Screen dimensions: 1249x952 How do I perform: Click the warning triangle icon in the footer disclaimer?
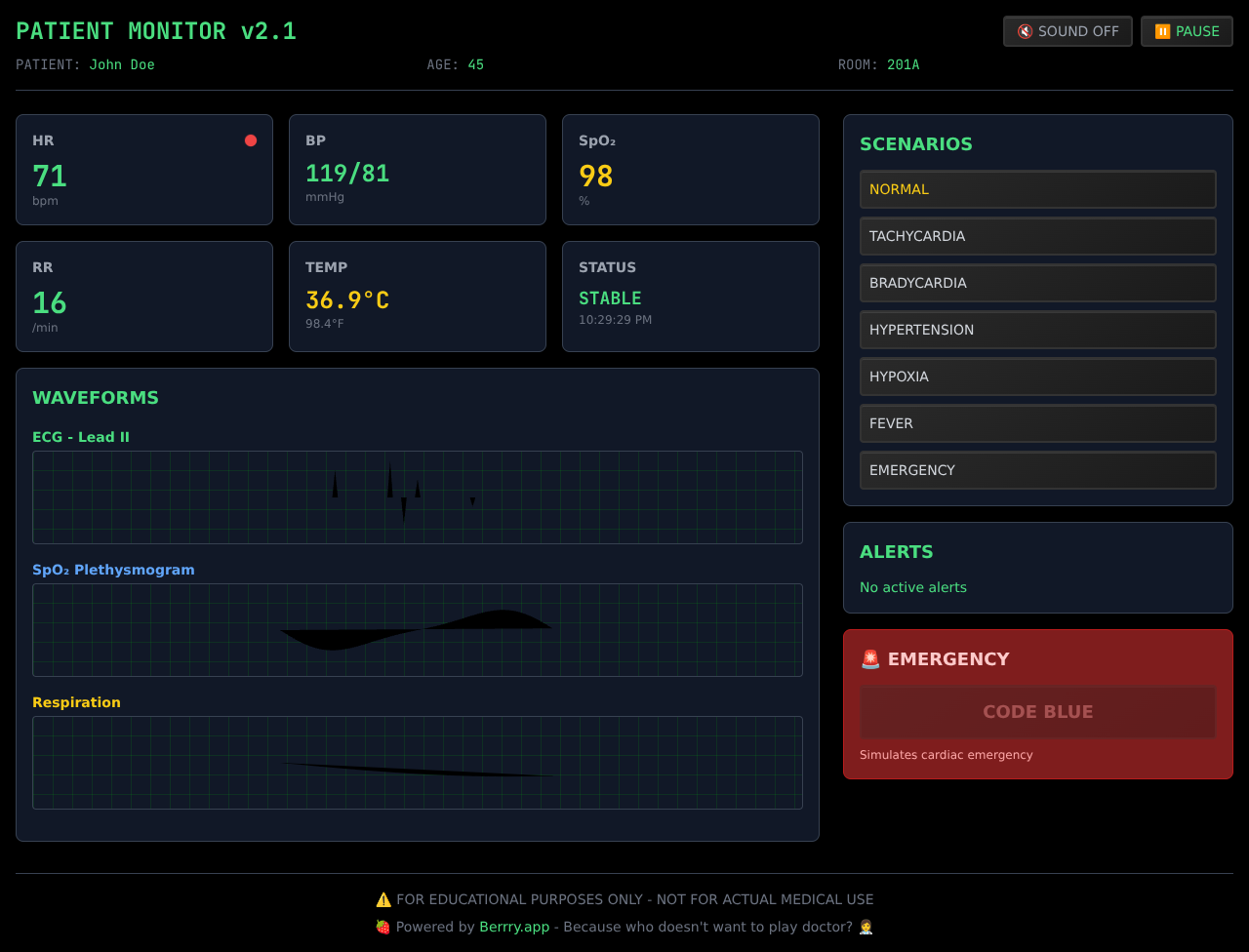[383, 898]
